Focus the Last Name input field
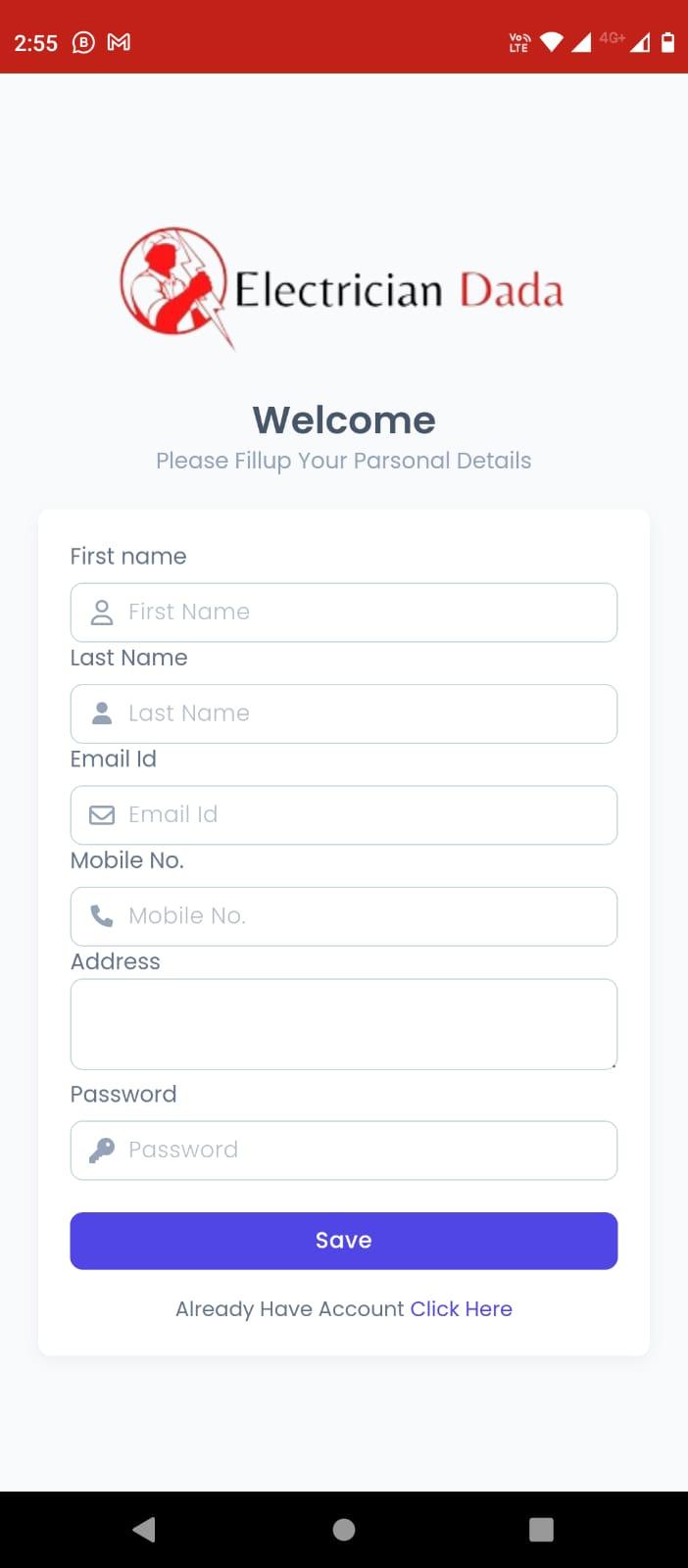688x1568 pixels. pyautogui.click(x=344, y=713)
